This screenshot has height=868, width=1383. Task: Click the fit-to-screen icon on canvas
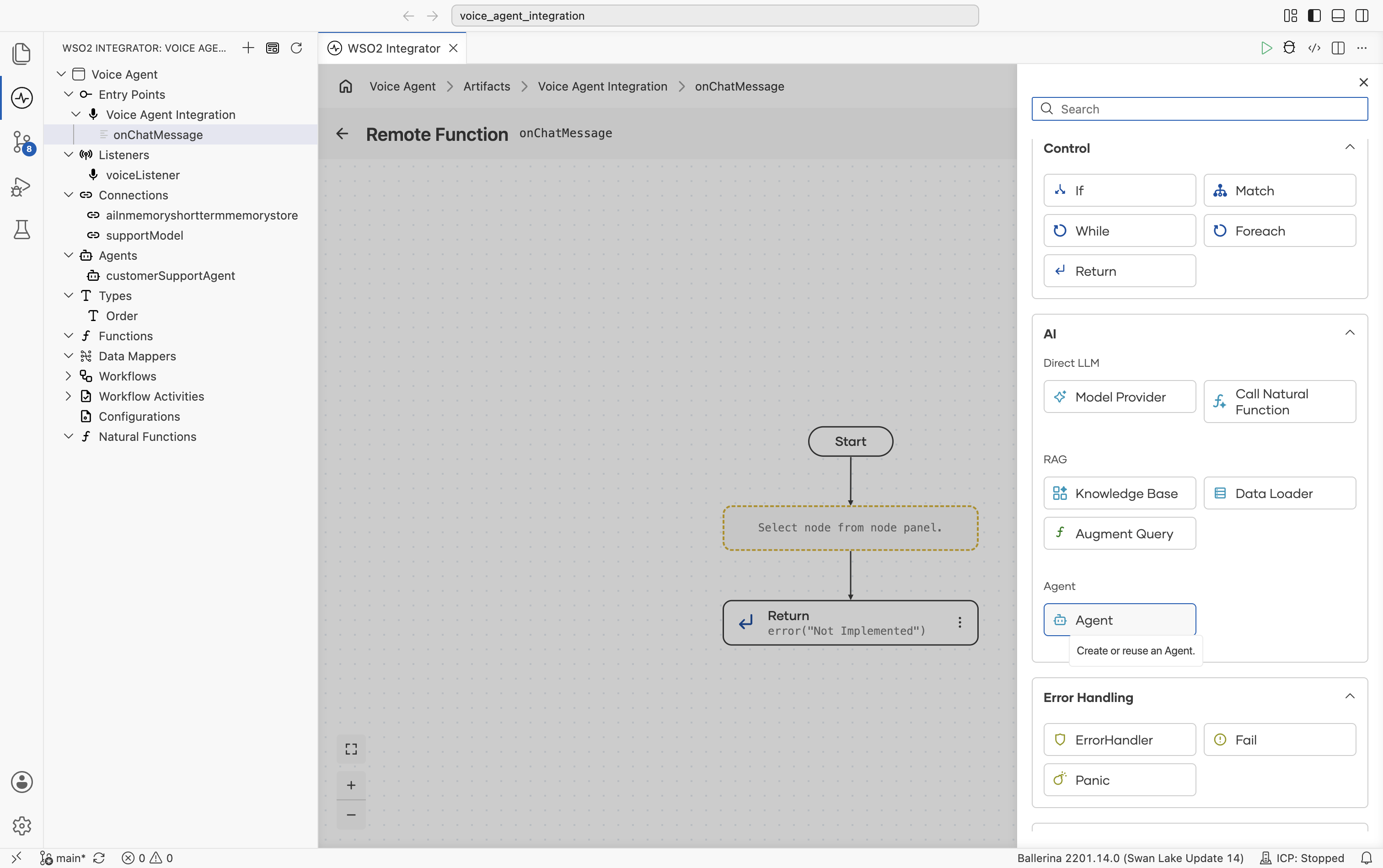coord(351,749)
